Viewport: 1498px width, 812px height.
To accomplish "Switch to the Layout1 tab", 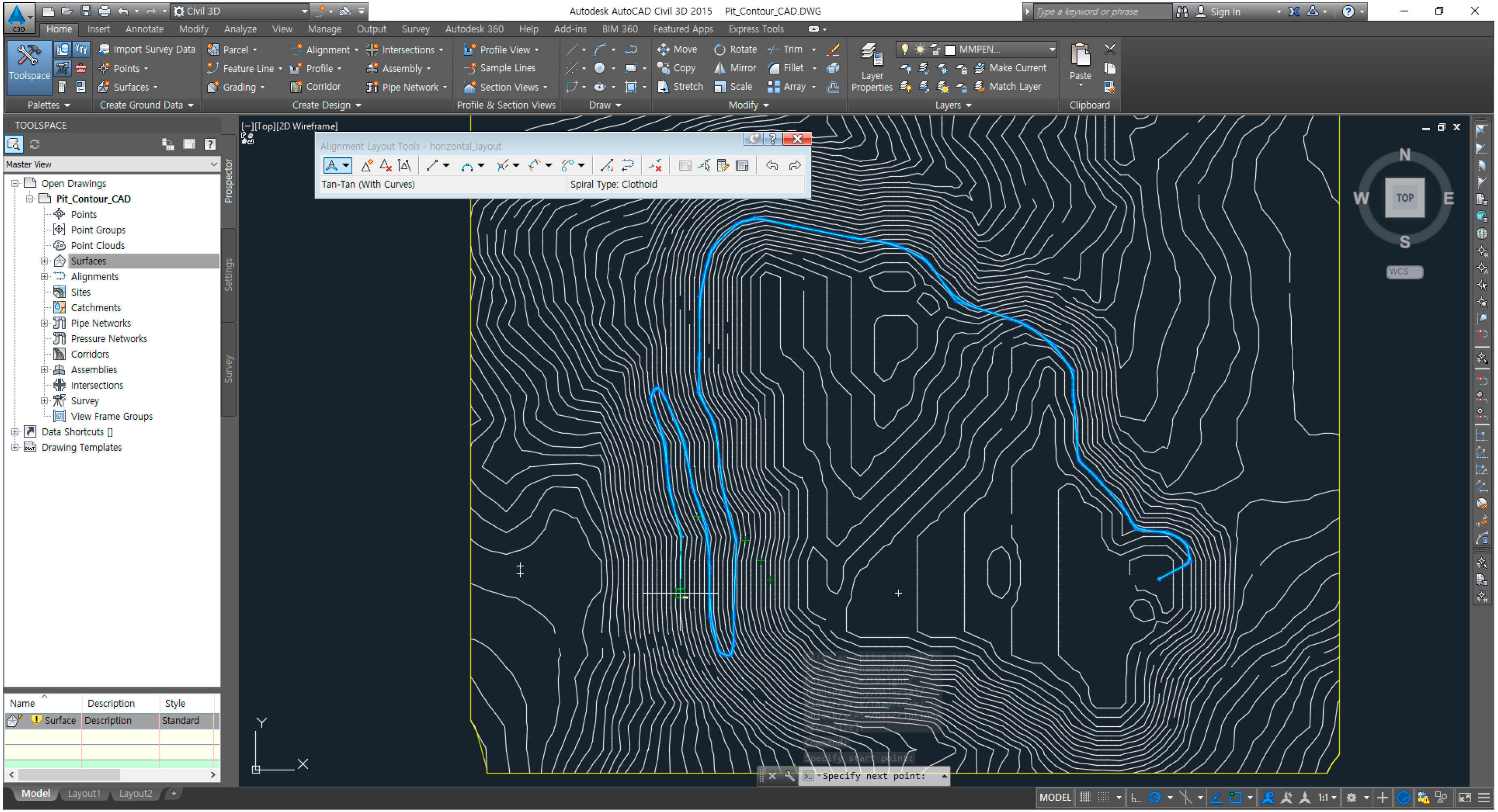I will (x=84, y=794).
